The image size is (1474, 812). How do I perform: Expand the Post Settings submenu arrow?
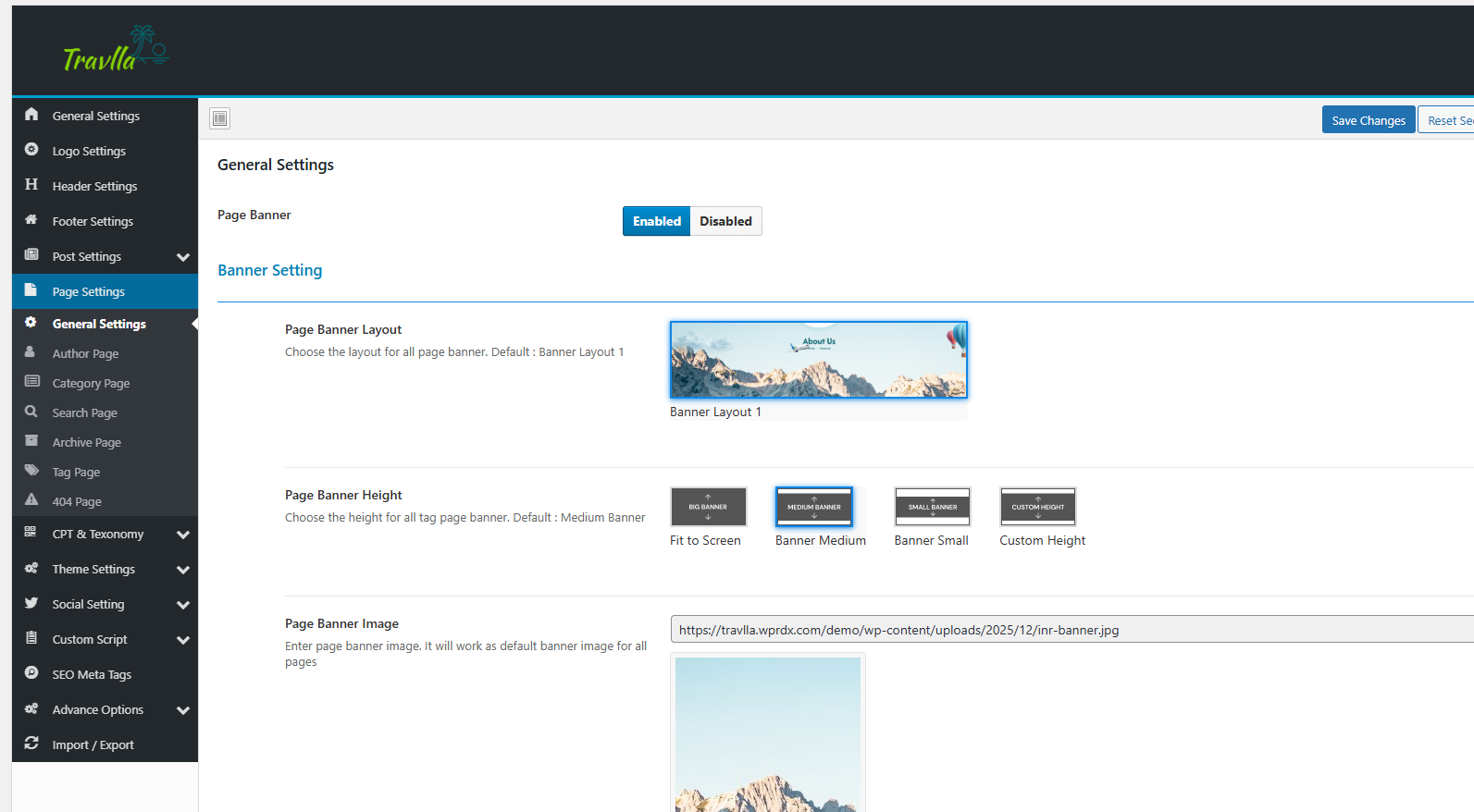pyautogui.click(x=183, y=257)
